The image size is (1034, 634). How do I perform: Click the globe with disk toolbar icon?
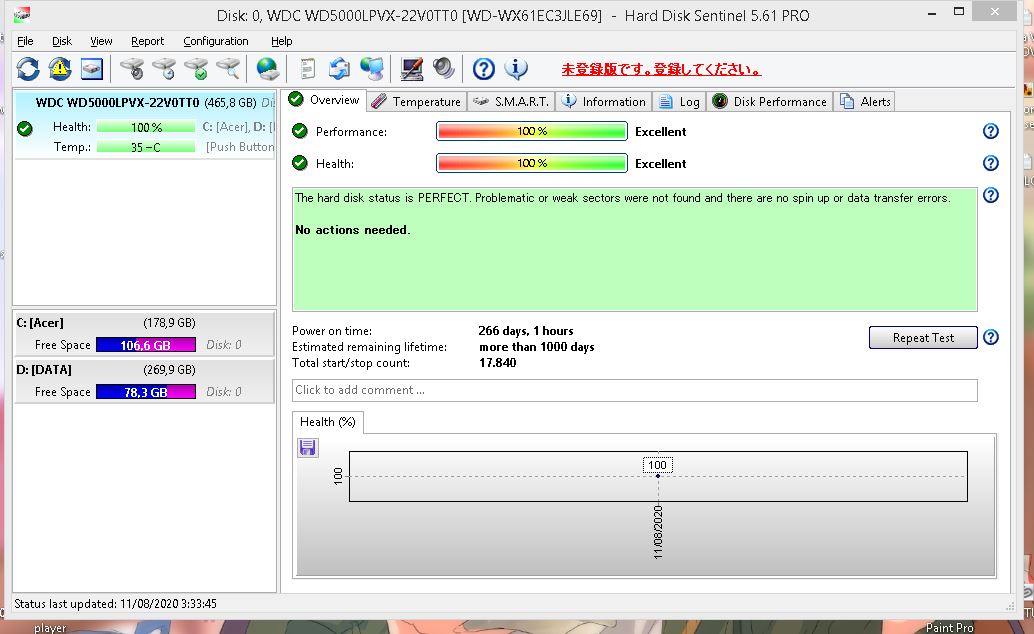[x=267, y=69]
